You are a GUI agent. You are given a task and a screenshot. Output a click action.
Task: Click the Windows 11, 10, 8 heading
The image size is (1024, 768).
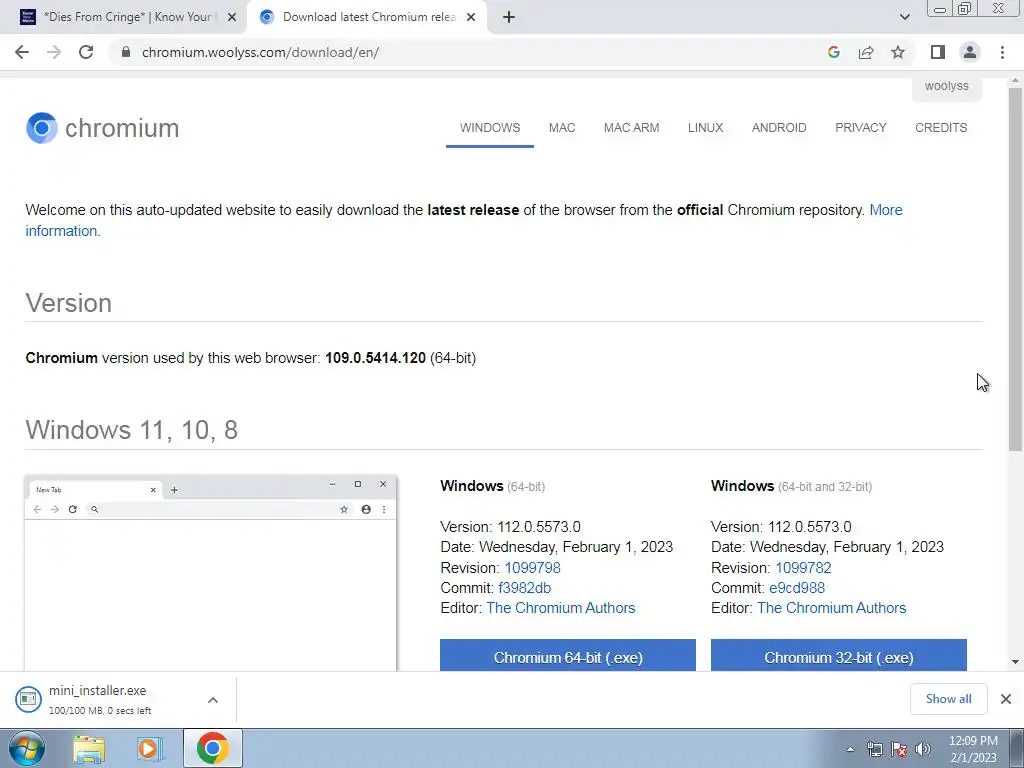pyautogui.click(x=132, y=430)
